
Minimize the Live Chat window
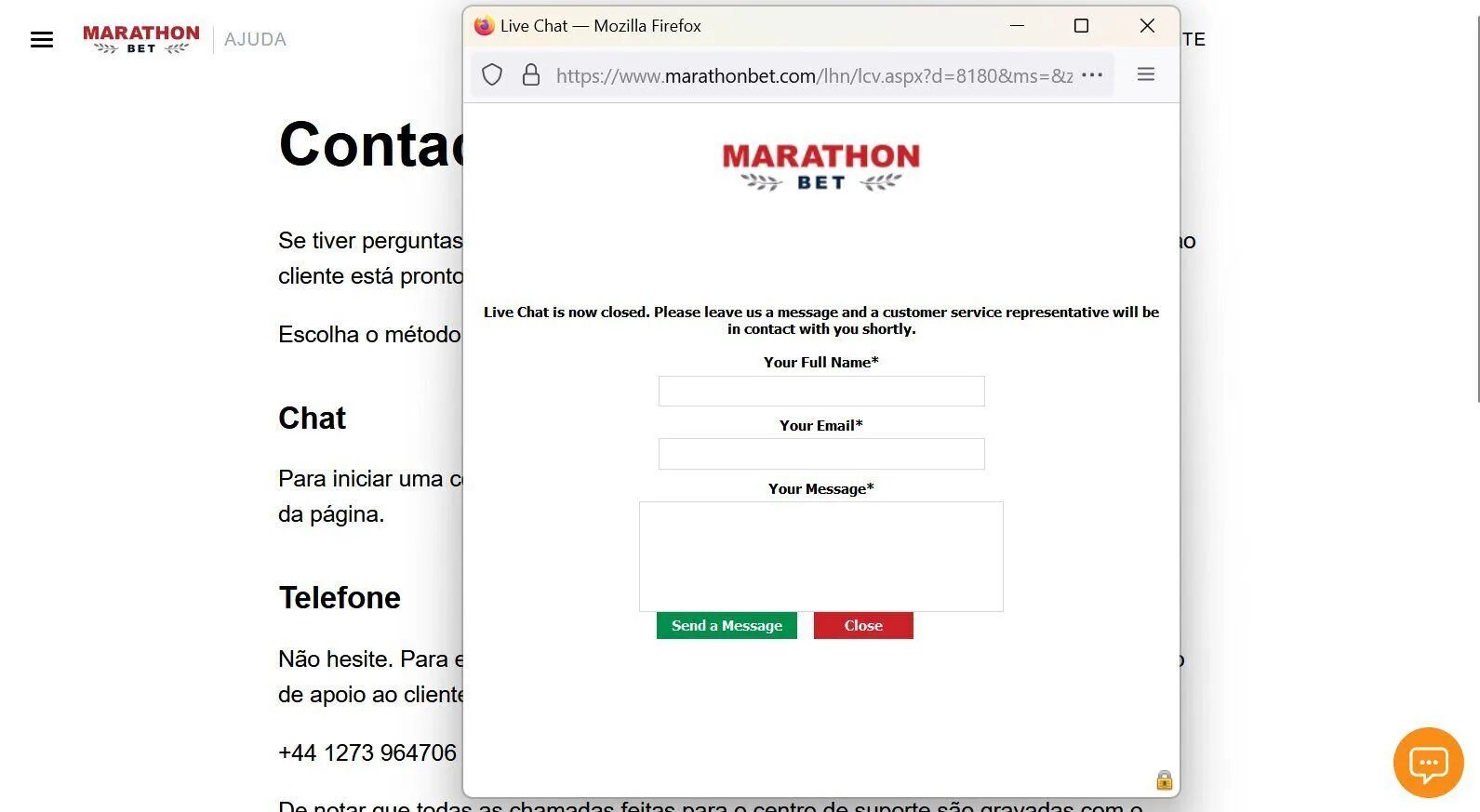(1017, 26)
